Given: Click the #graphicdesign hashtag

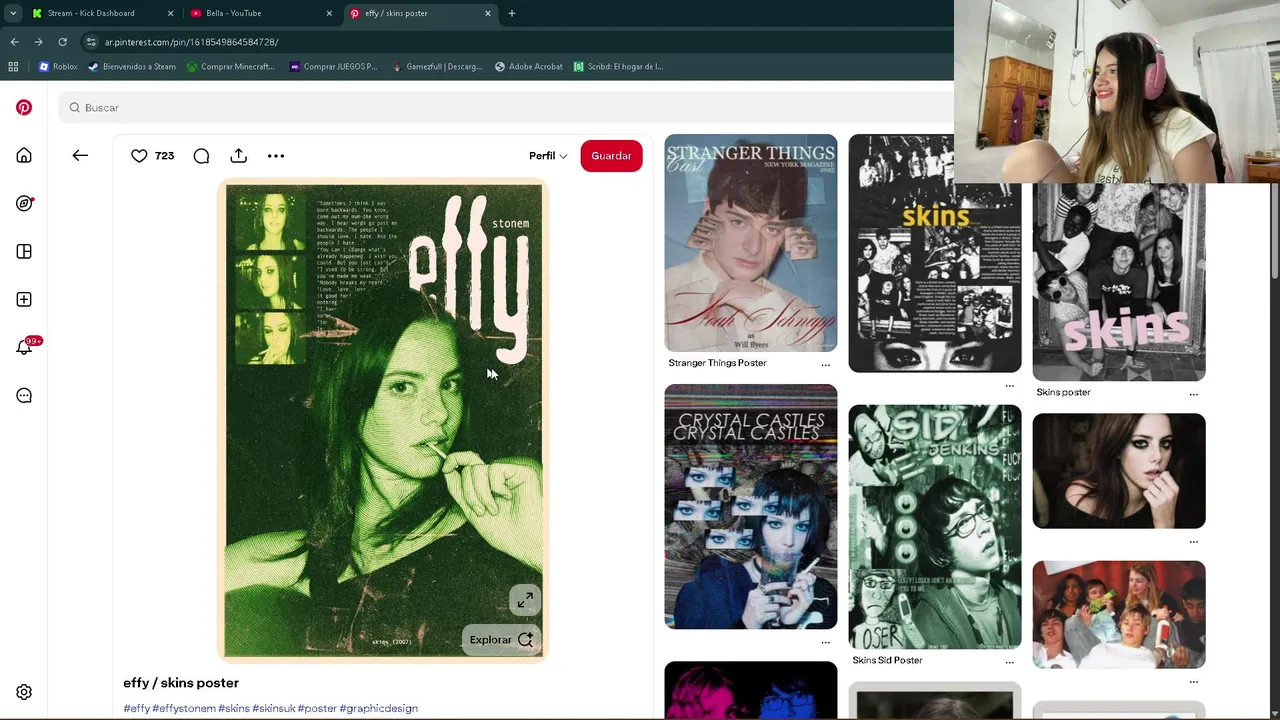Looking at the screenshot, I should pyautogui.click(x=378, y=708).
